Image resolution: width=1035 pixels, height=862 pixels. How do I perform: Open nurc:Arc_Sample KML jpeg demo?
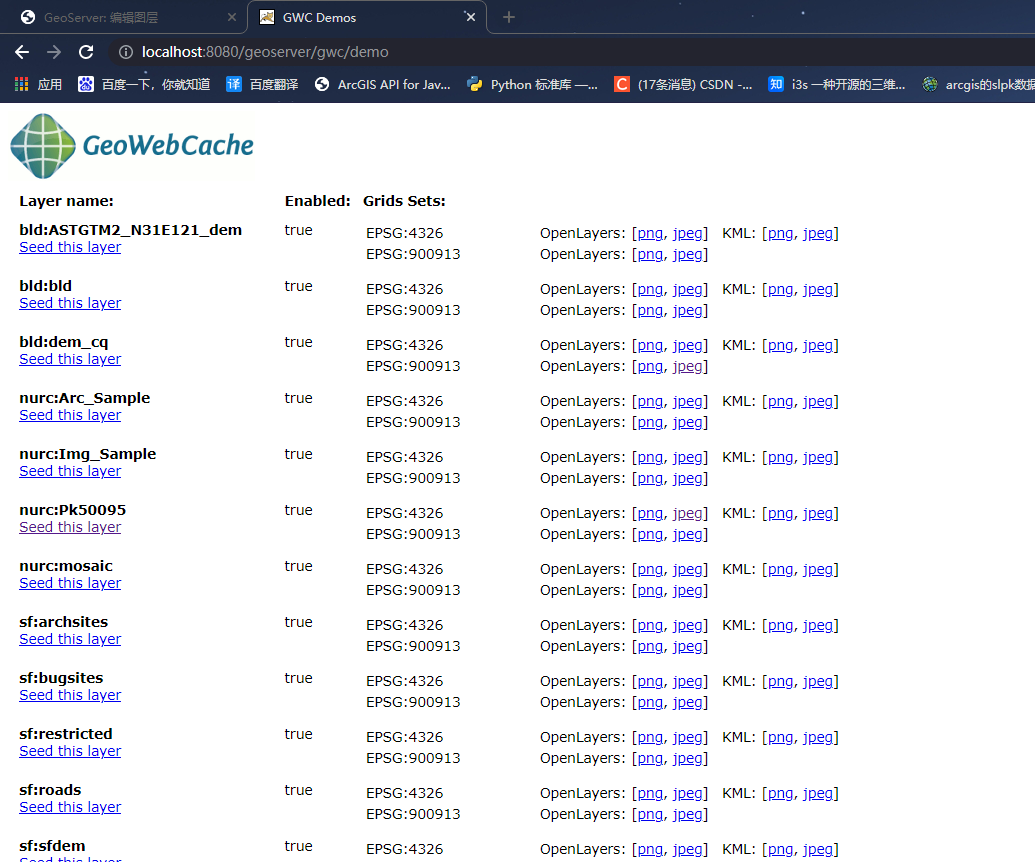click(818, 402)
